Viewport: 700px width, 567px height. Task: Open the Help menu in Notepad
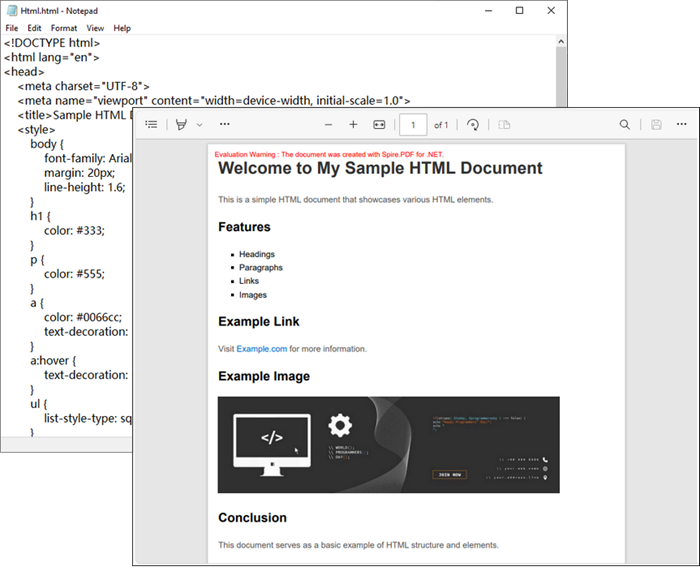point(122,28)
